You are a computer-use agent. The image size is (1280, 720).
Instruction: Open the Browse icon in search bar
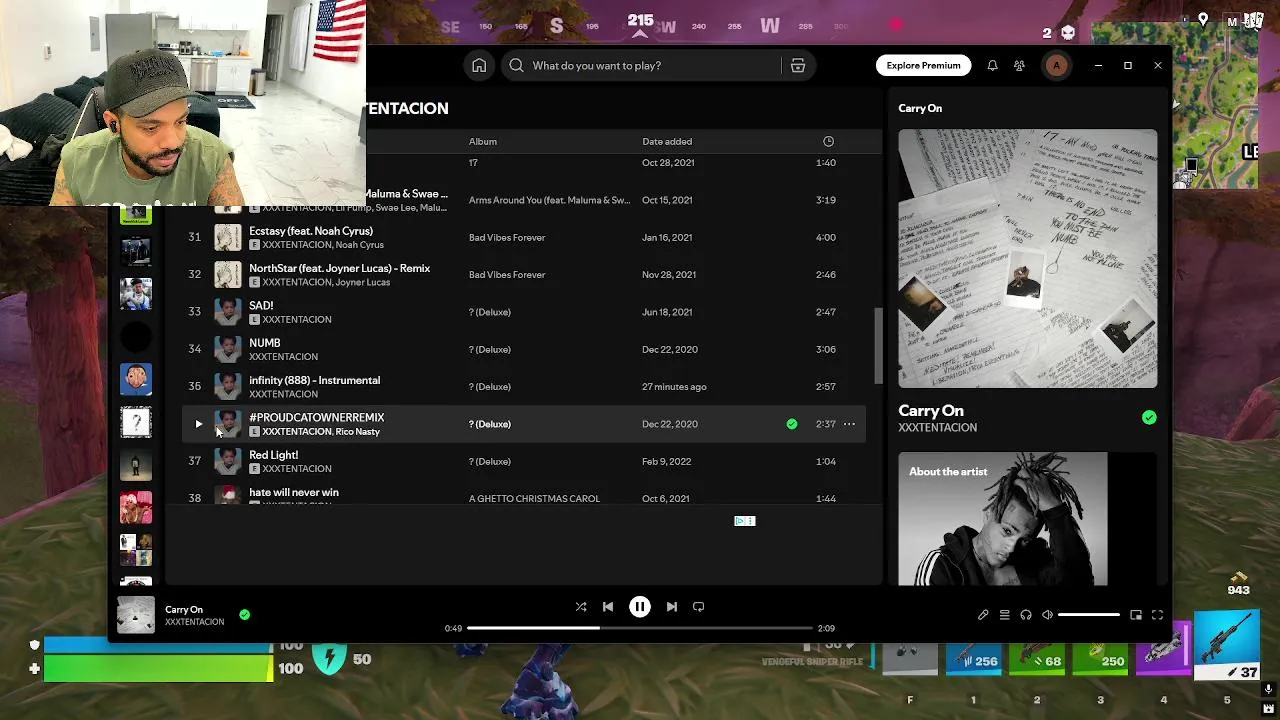(x=798, y=66)
